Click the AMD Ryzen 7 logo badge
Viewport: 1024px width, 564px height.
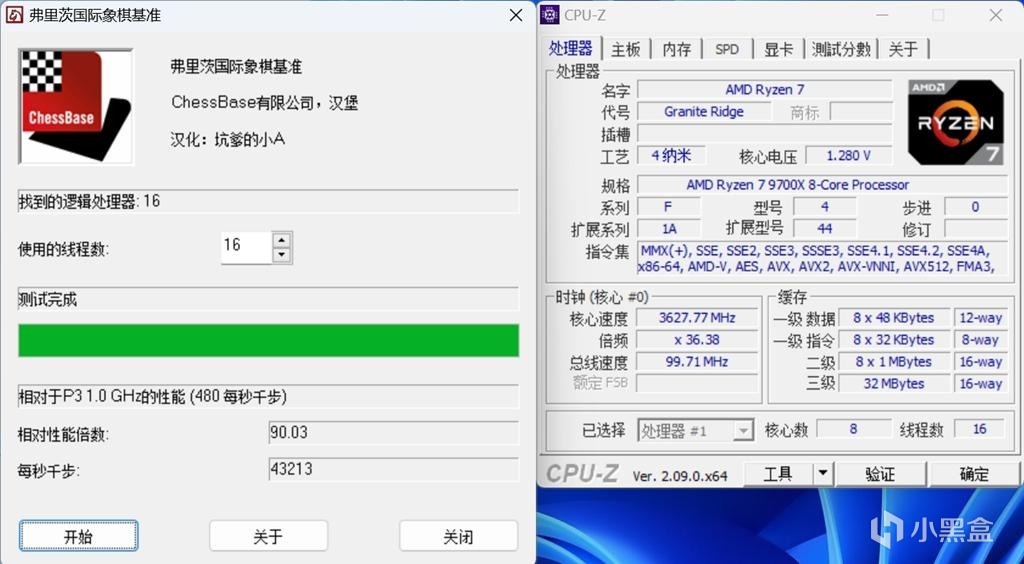click(955, 122)
